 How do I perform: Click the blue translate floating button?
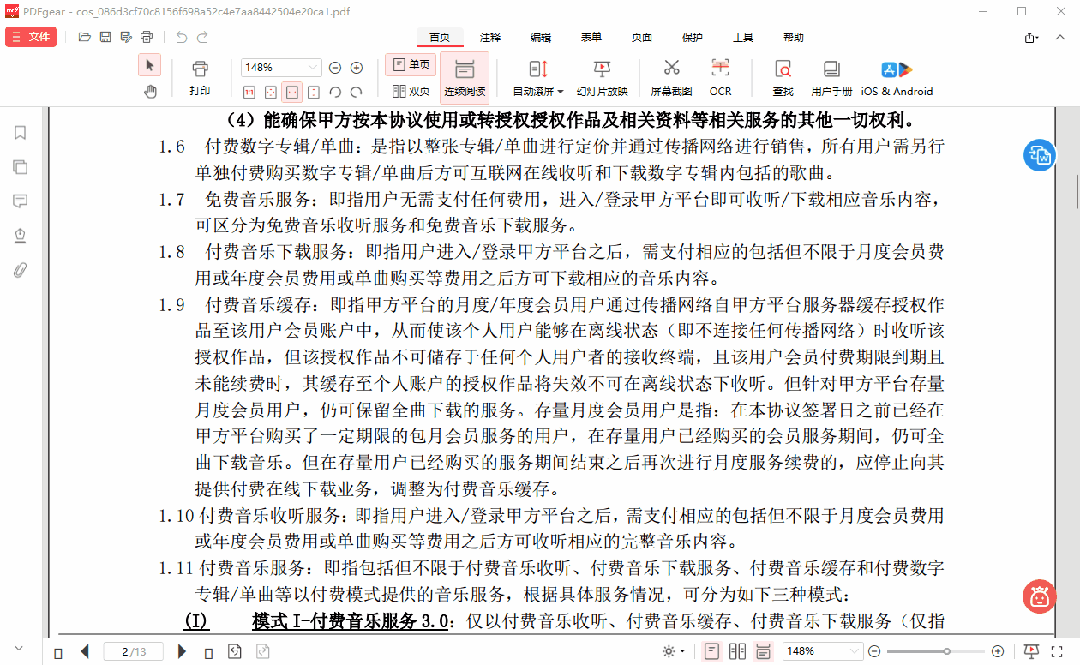point(1039,155)
